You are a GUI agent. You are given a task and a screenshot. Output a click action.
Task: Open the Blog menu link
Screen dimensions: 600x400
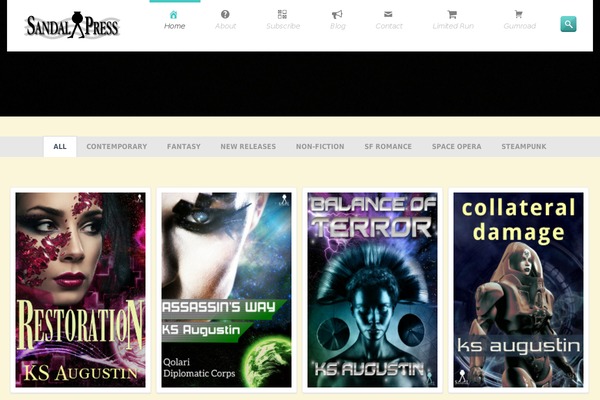click(x=338, y=26)
